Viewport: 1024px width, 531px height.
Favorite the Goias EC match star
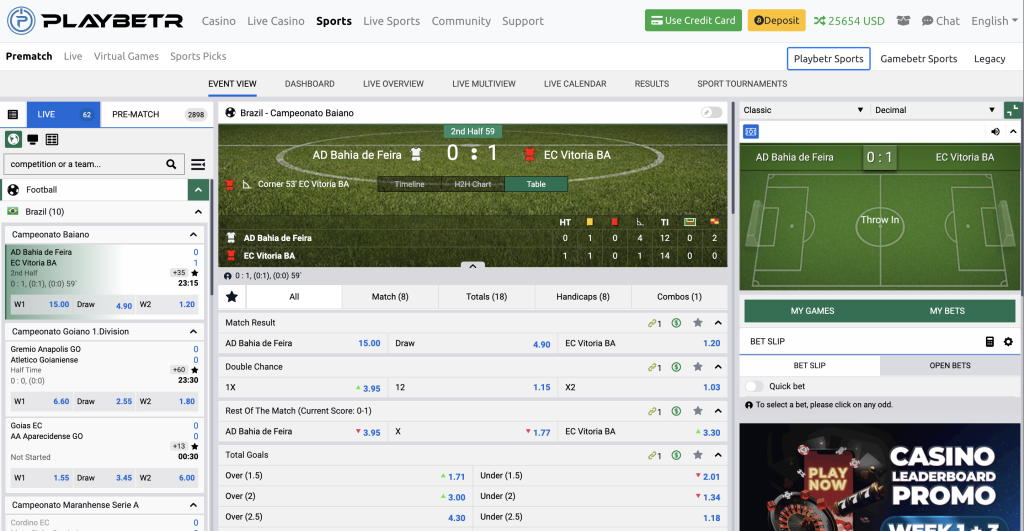pyautogui.click(x=195, y=446)
